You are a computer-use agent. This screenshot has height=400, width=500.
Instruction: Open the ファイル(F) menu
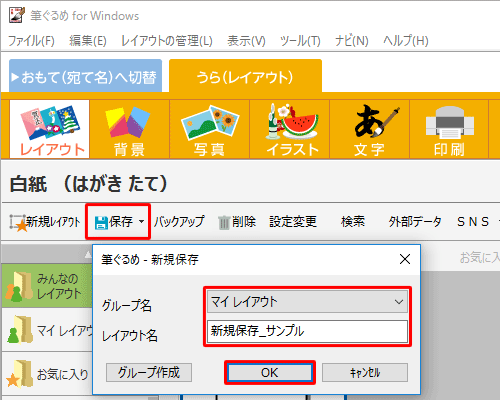(31, 41)
